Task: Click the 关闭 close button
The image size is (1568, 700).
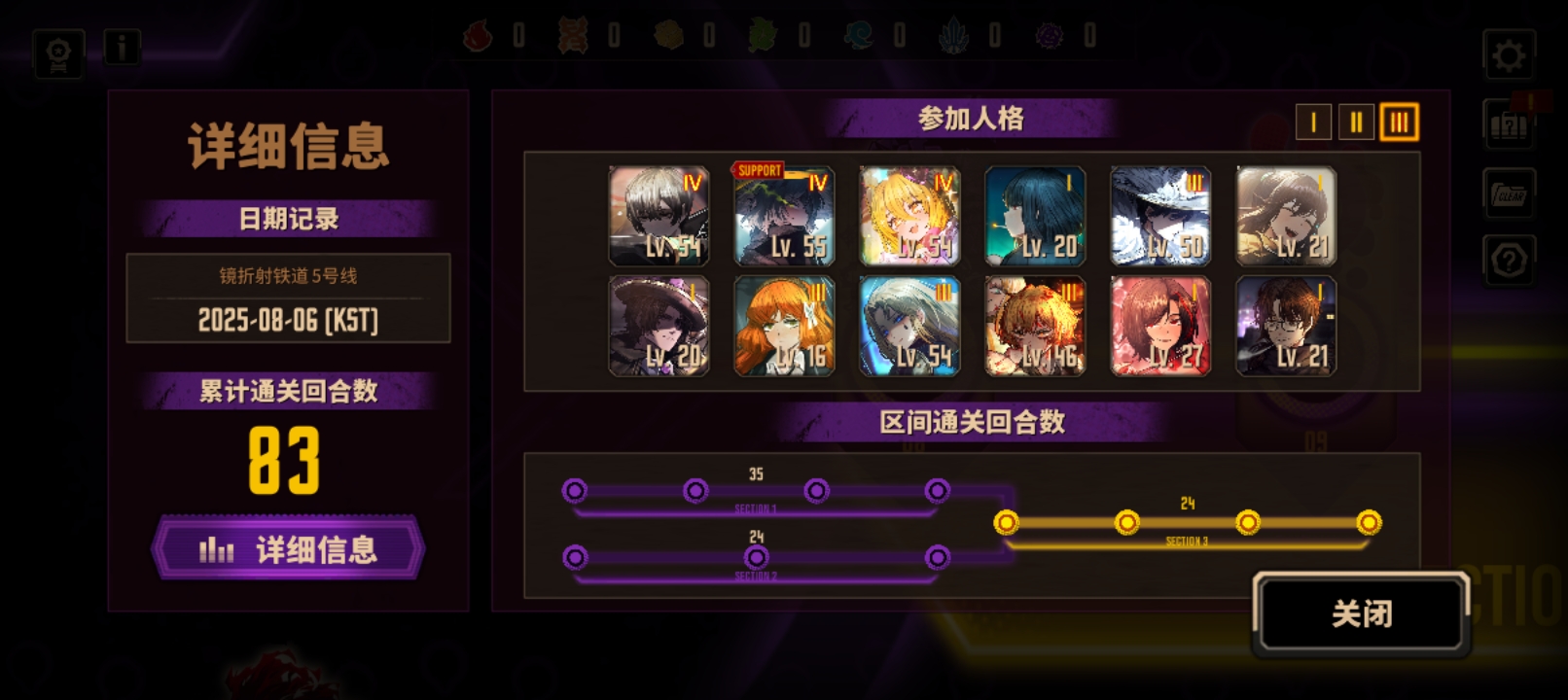Action: point(1361,613)
